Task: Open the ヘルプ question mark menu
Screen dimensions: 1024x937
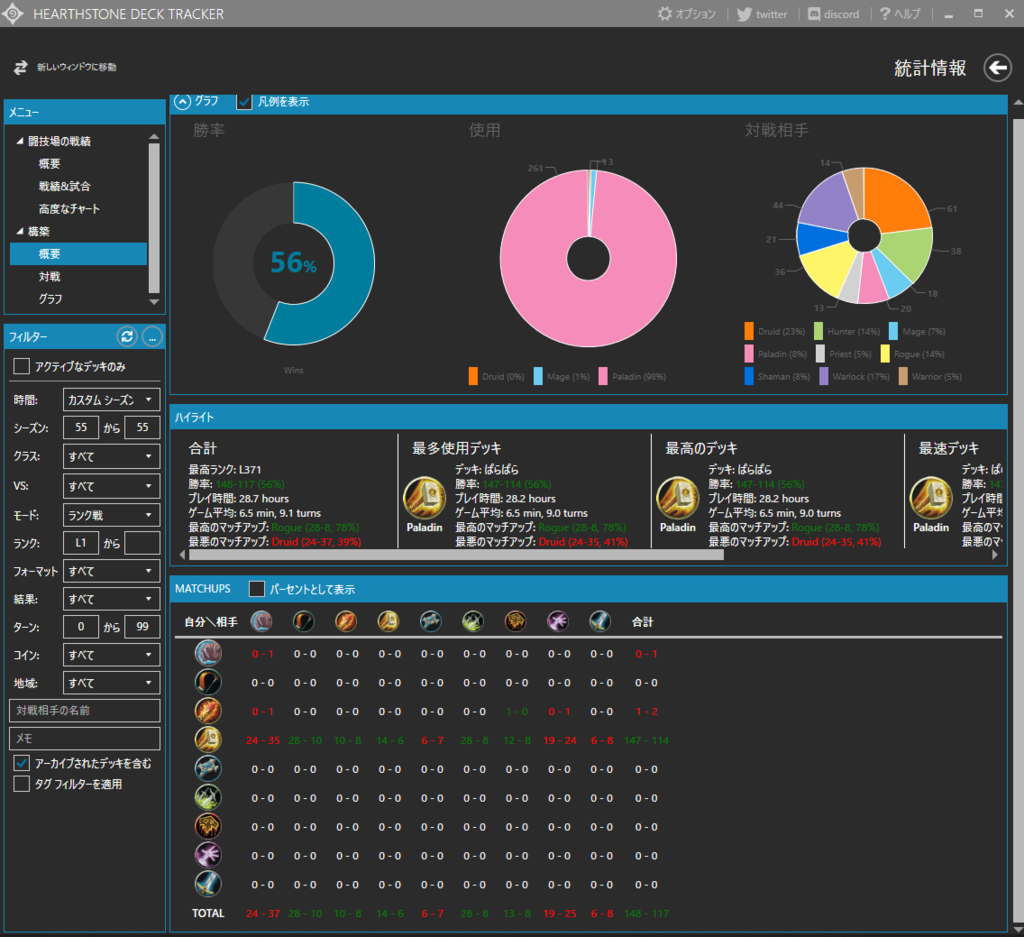Action: (x=899, y=14)
